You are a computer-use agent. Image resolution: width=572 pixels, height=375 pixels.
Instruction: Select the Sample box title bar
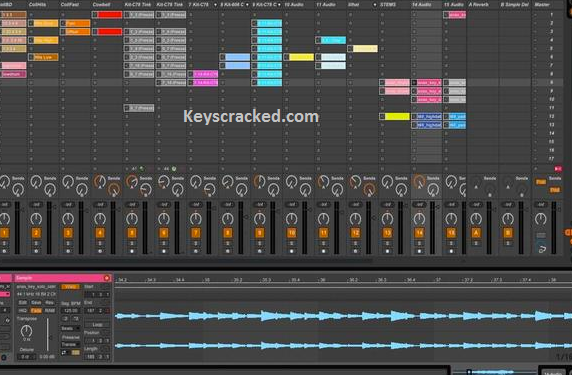pos(62,278)
